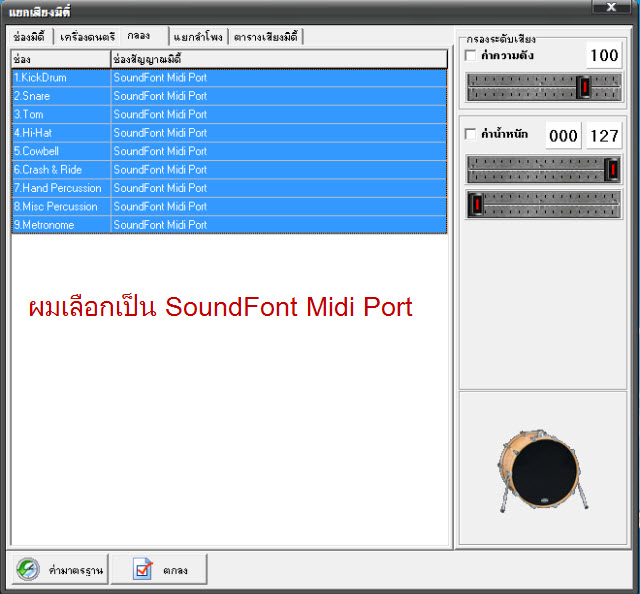Click the volume value field showing 100
The width and height of the screenshot is (640, 594).
point(604,55)
